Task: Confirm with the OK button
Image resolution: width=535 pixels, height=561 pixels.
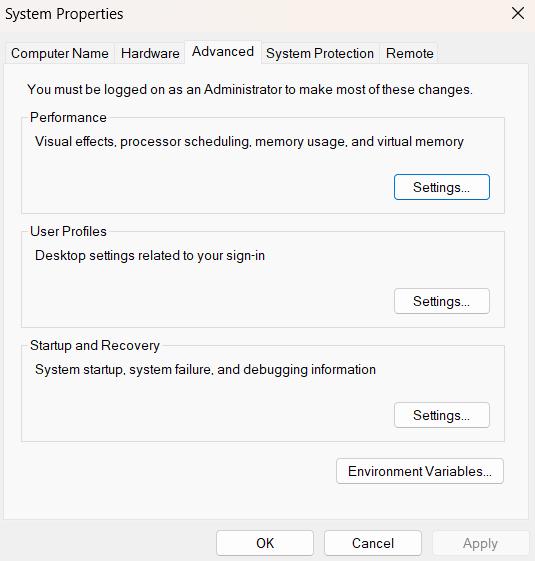Action: pyautogui.click(x=265, y=543)
